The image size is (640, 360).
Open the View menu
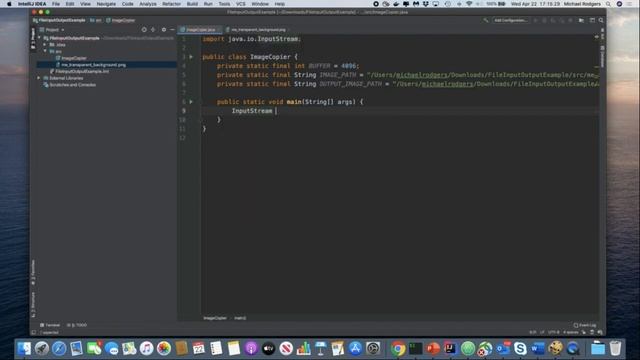pos(85,4)
